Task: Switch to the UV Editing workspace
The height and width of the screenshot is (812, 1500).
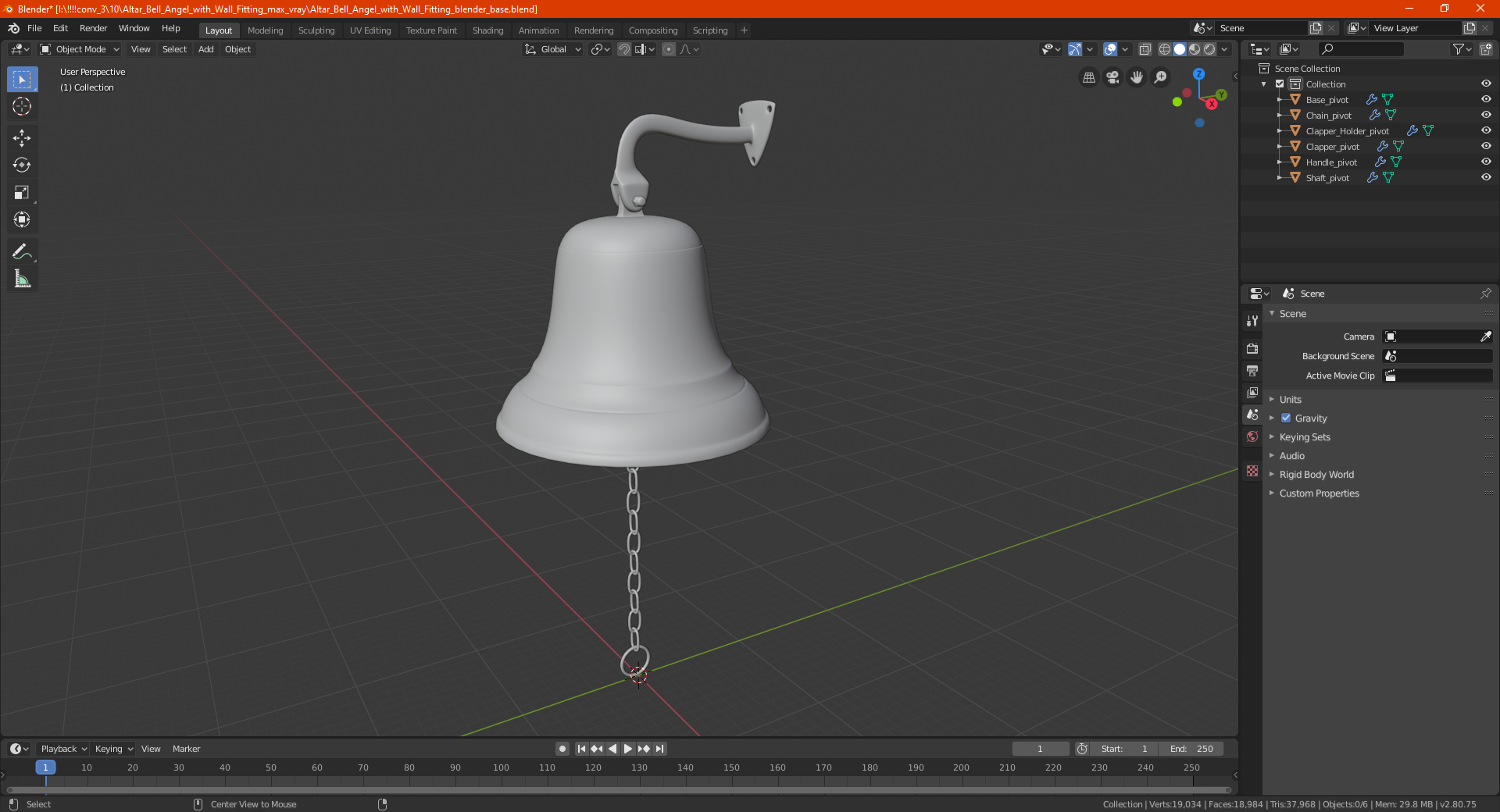Action: click(x=370, y=30)
